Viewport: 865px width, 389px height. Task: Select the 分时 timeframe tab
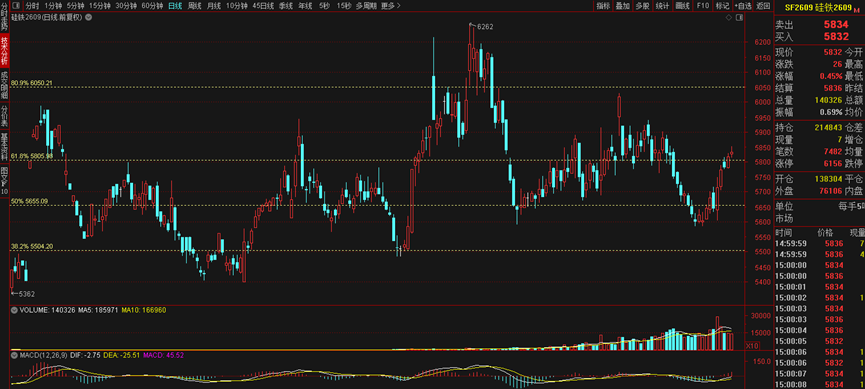coord(32,6)
